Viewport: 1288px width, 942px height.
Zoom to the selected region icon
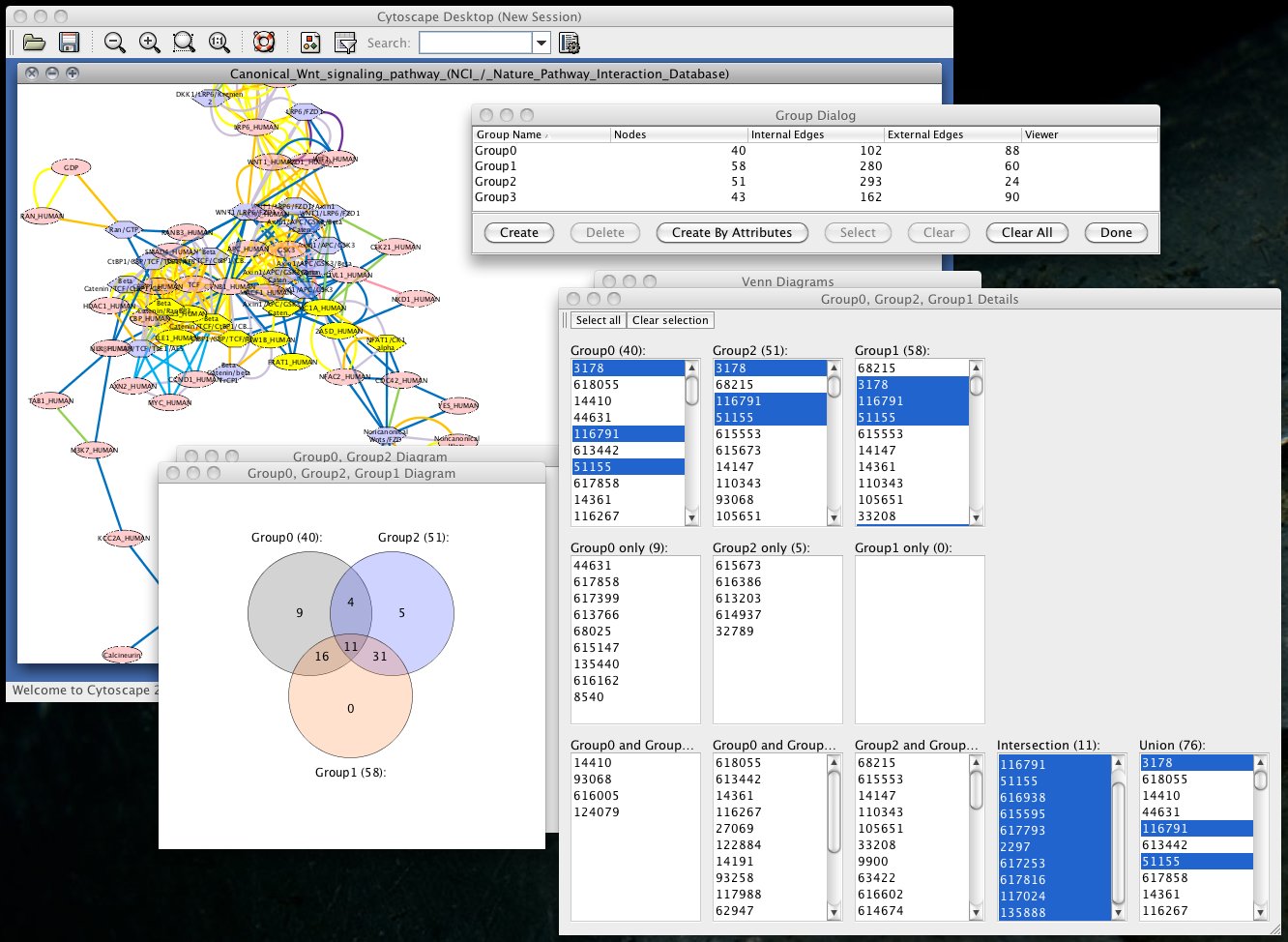184,43
